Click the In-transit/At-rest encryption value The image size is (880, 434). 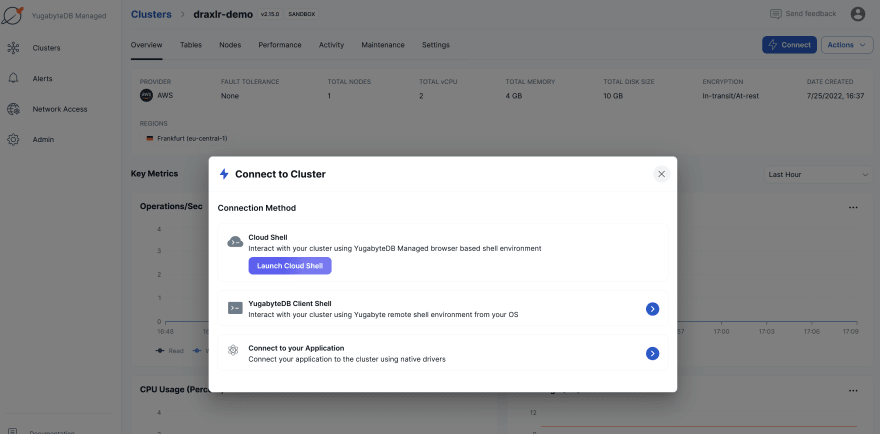point(731,96)
